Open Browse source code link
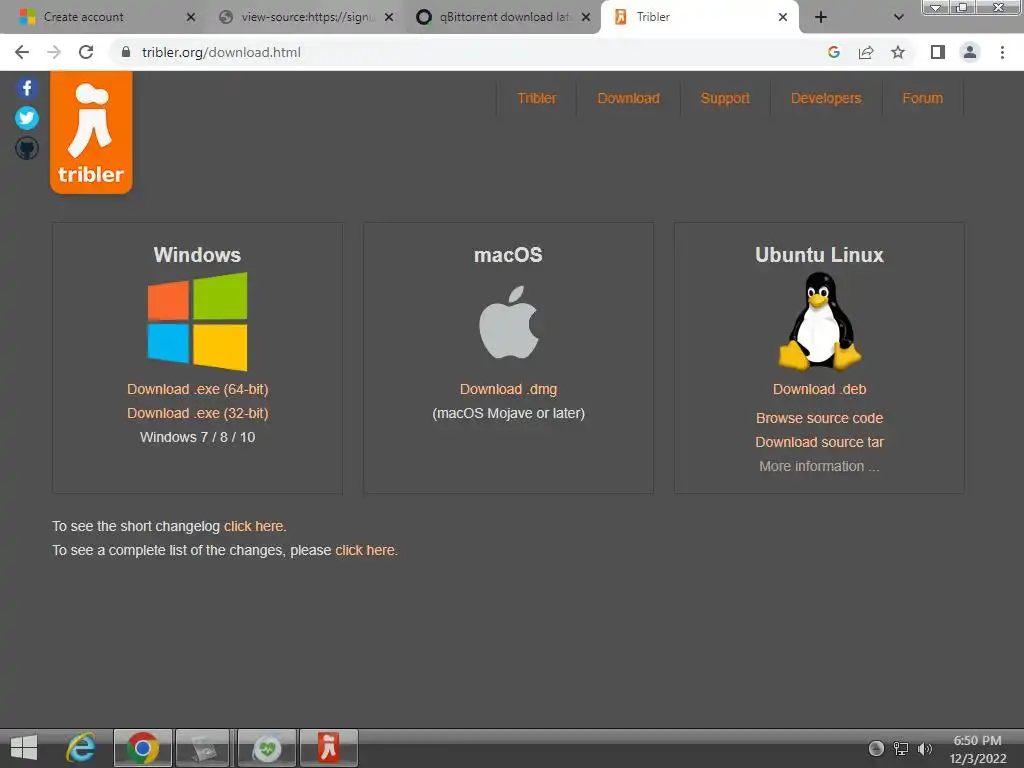 [820, 418]
